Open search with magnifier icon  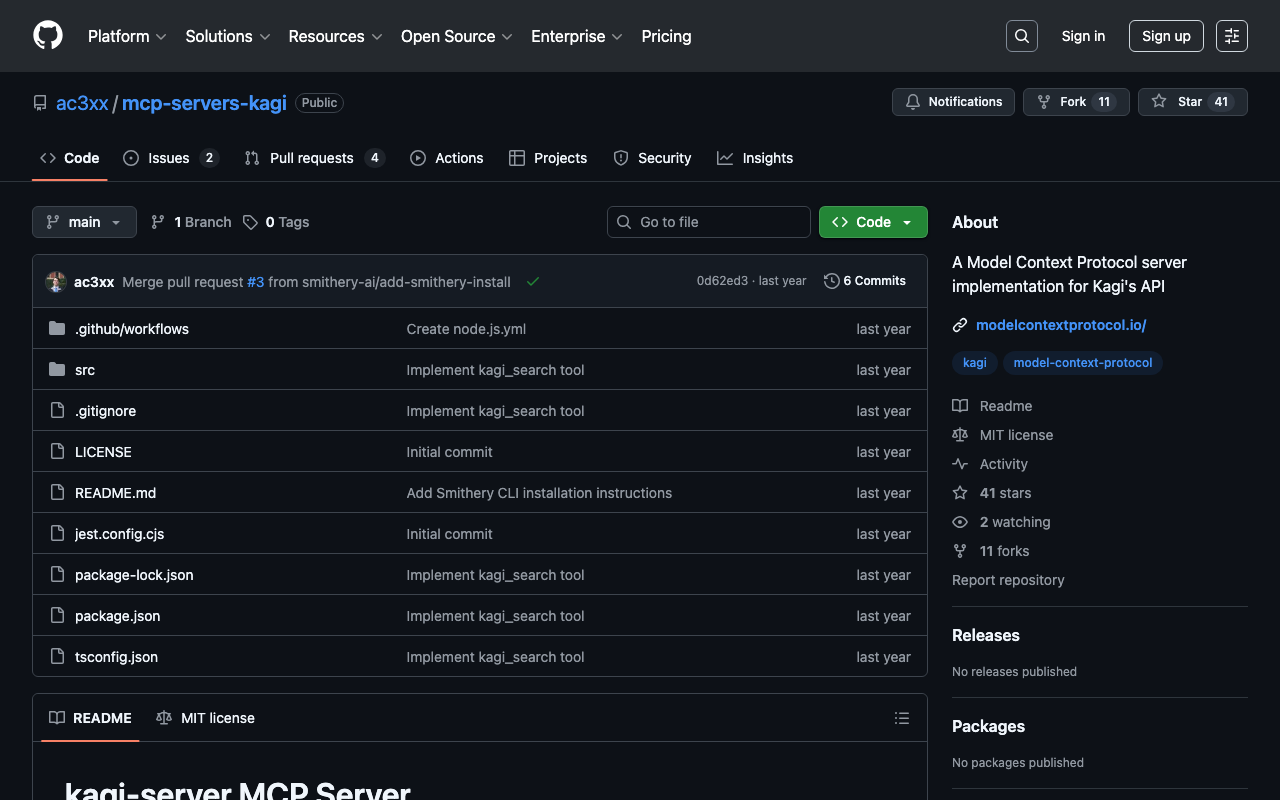pyautogui.click(x=1021, y=36)
